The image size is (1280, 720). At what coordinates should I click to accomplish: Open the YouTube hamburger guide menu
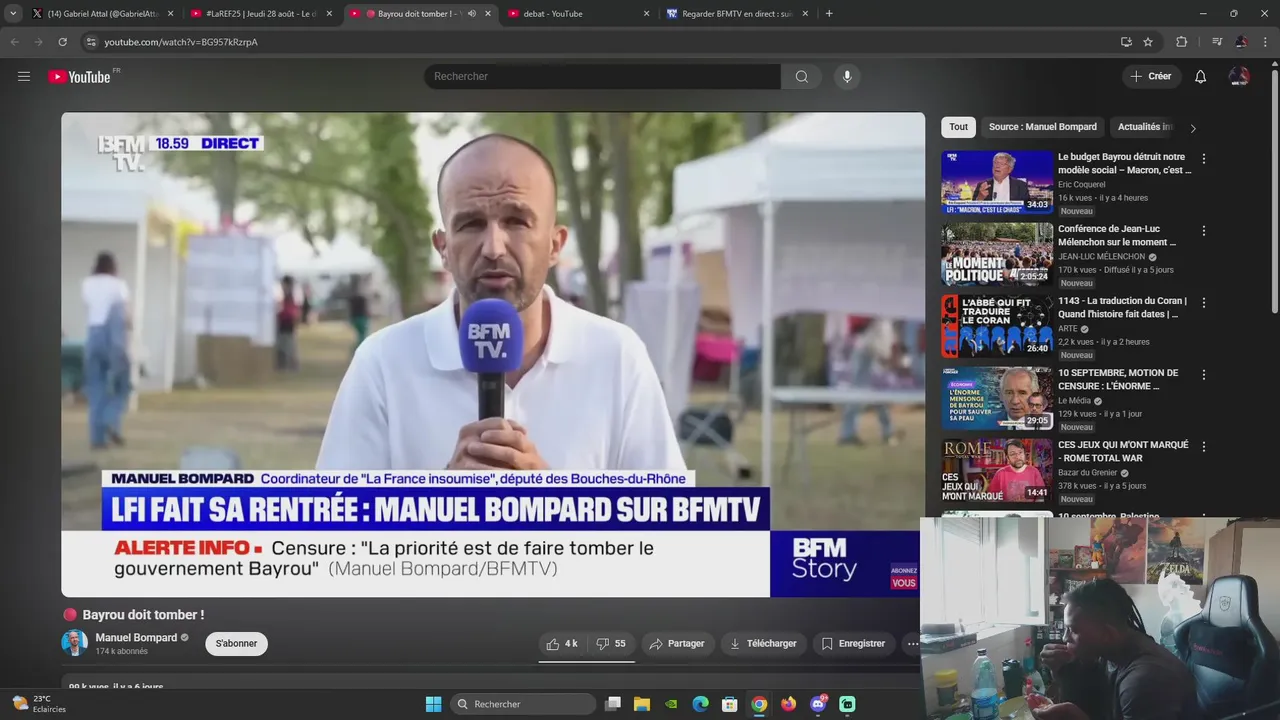coord(24,76)
